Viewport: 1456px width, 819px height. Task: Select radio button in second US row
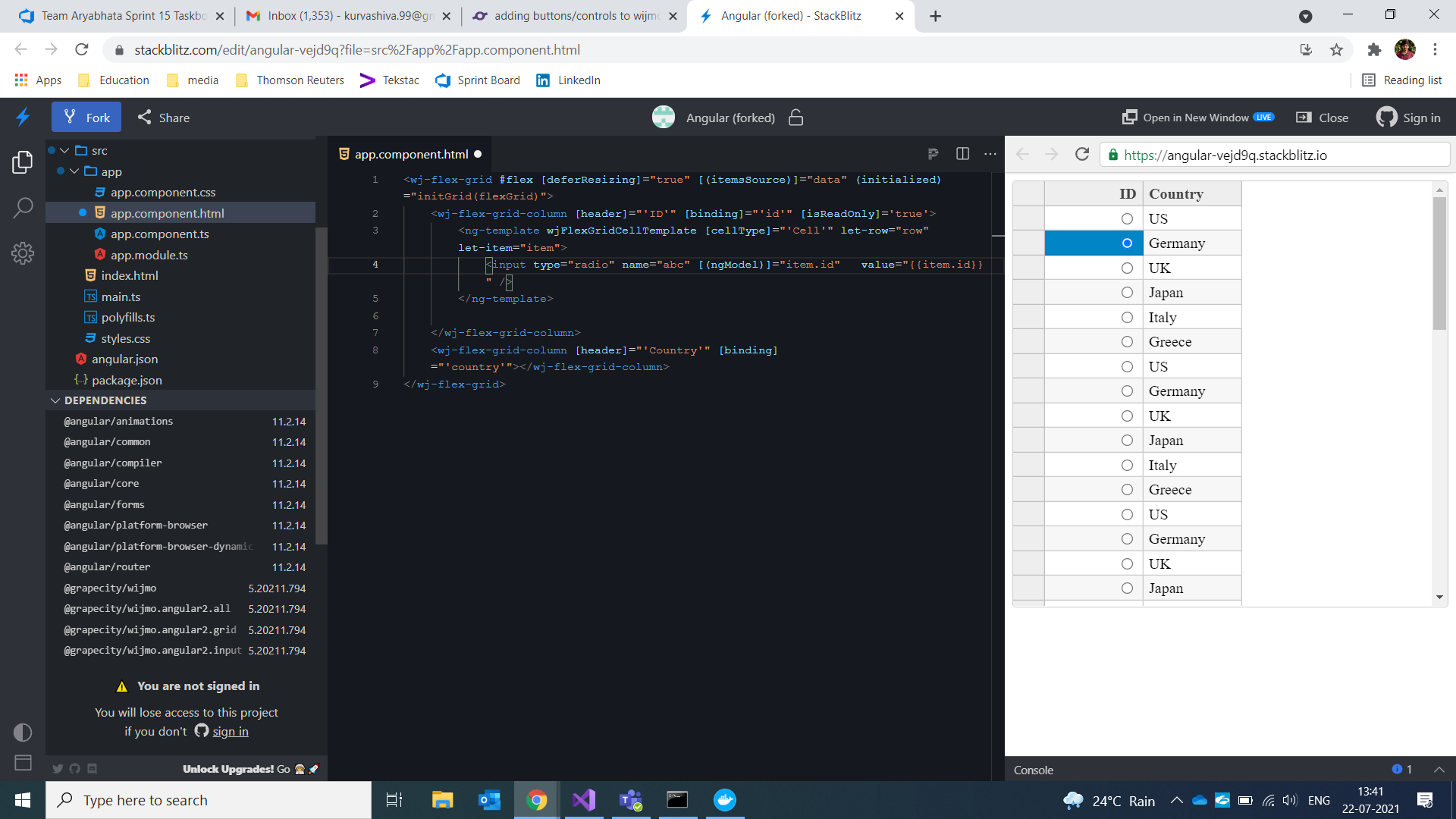(1127, 367)
